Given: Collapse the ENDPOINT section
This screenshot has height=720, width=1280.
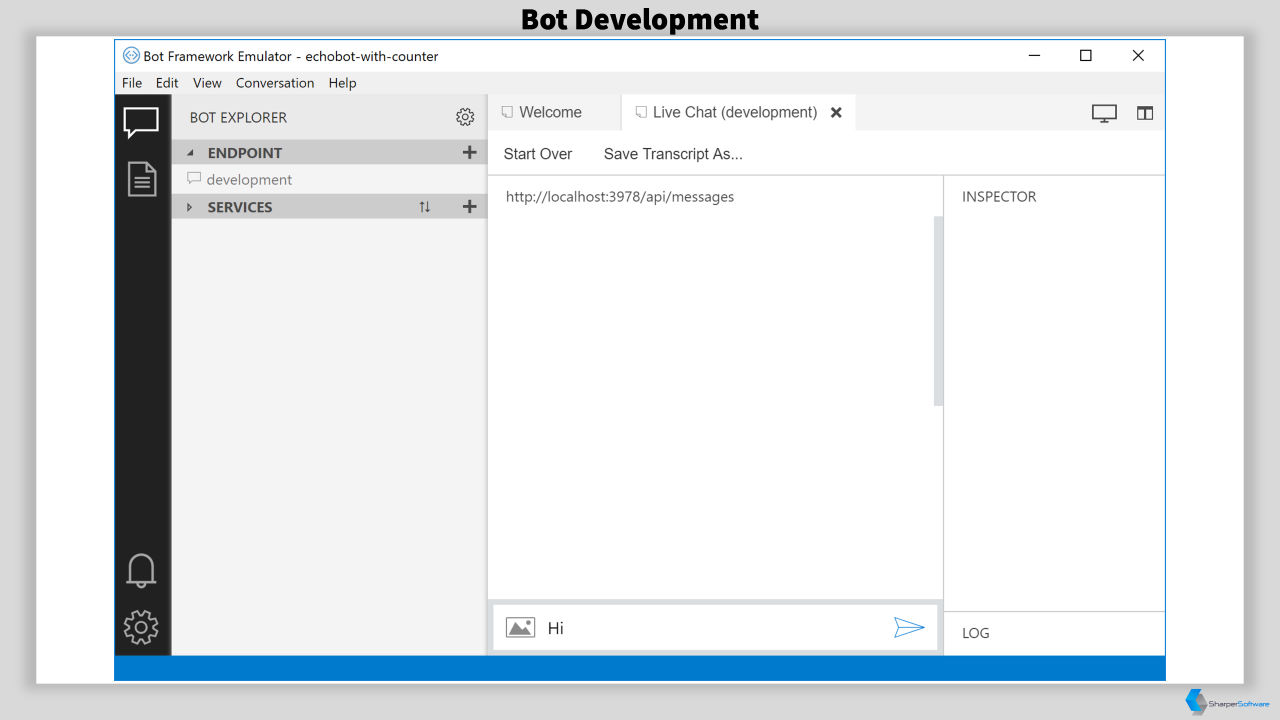Looking at the screenshot, I should click(x=190, y=153).
